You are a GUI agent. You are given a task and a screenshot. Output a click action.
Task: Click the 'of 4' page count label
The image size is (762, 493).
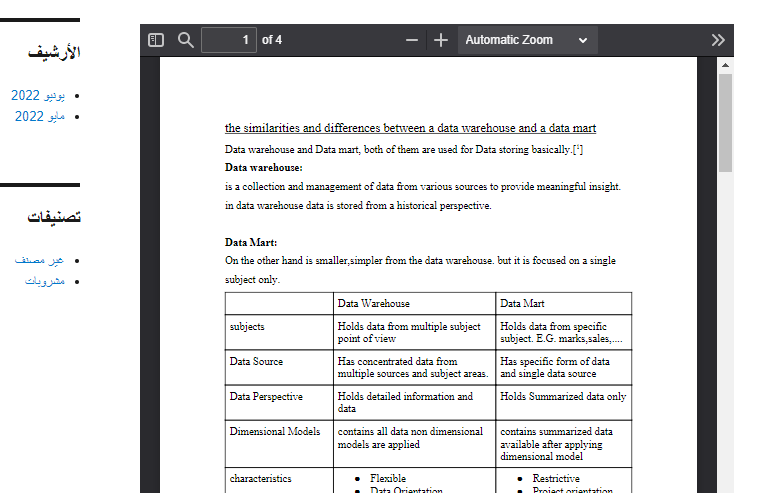[x=272, y=40]
